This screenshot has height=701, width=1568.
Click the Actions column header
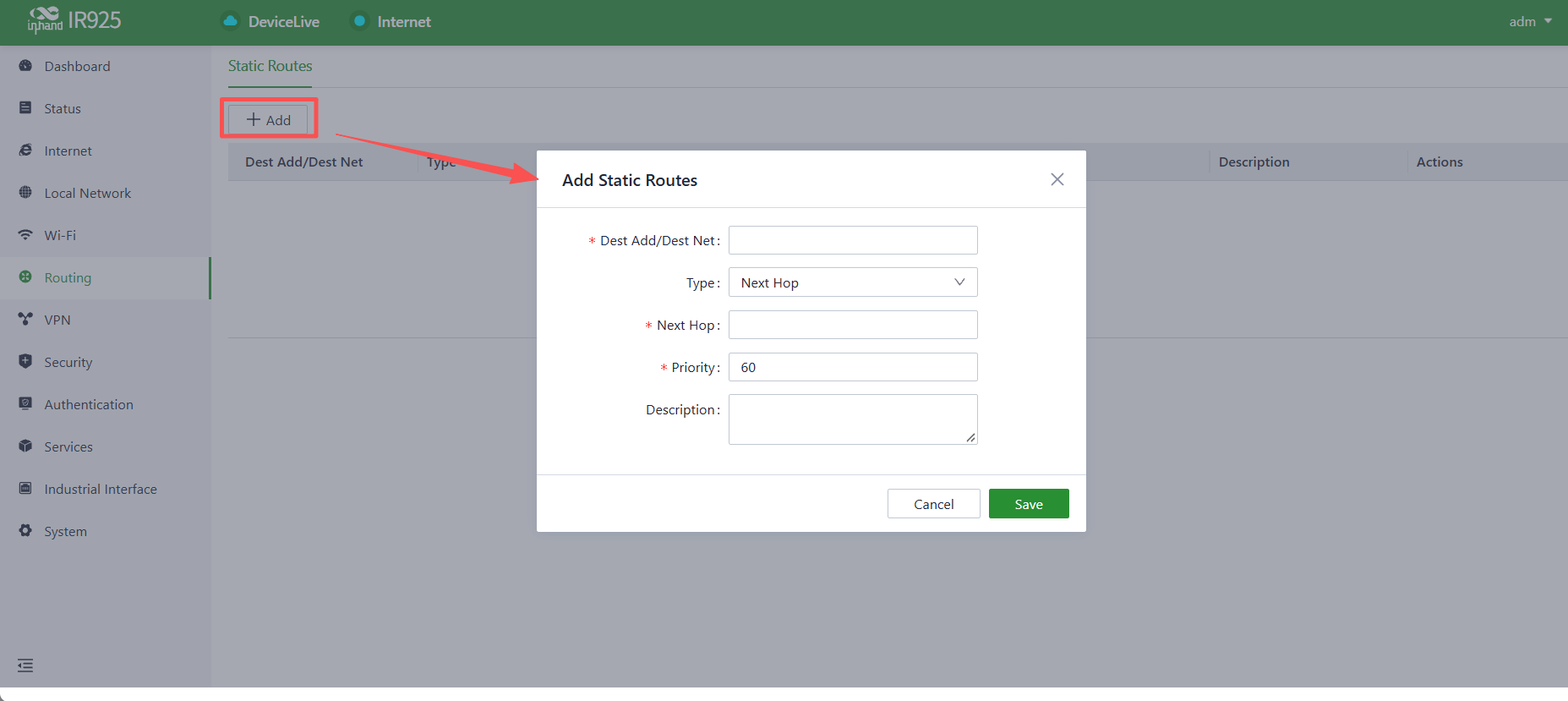coord(1440,162)
